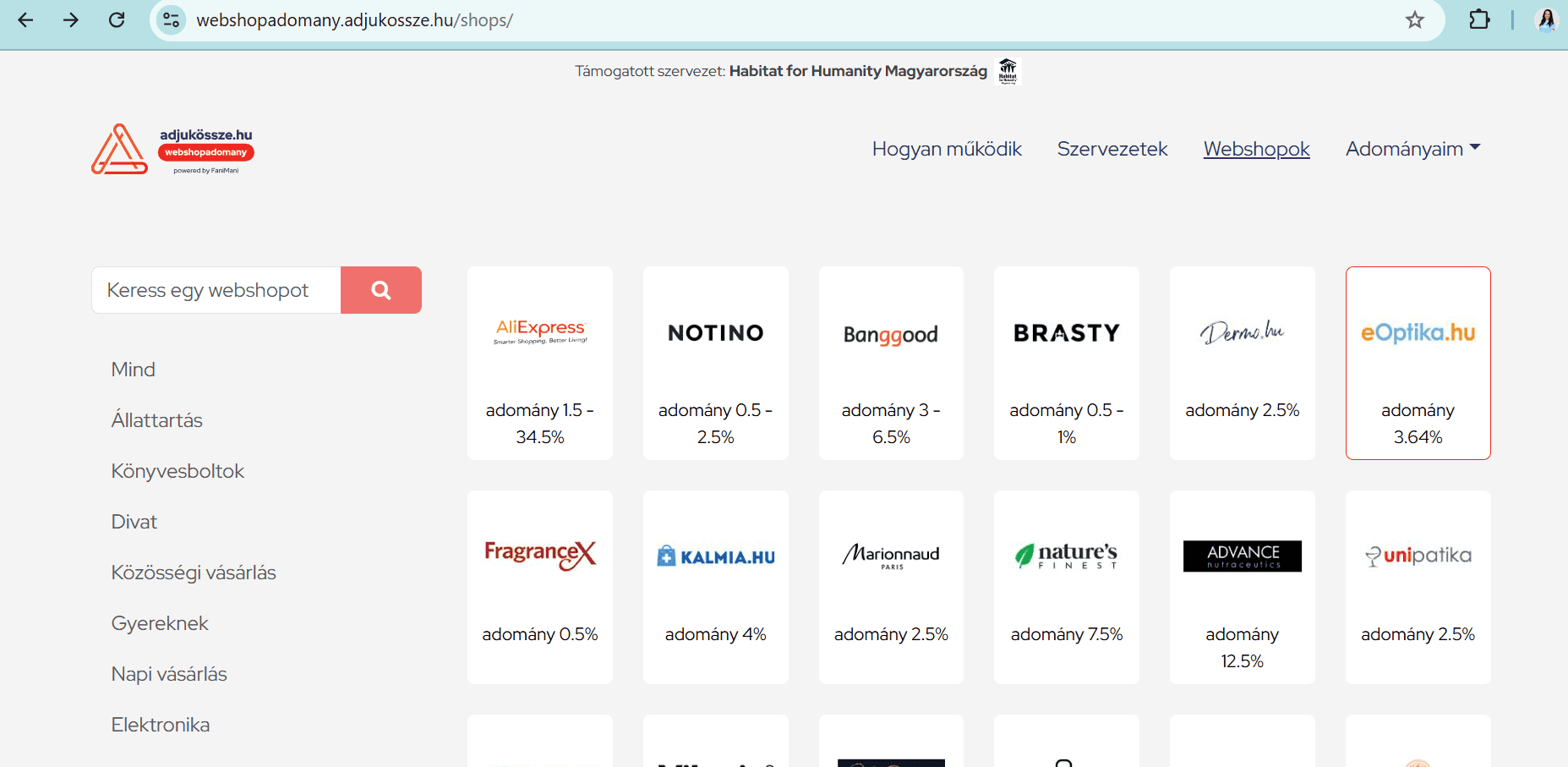Select the Könyvesboltok category filter
Image resolution: width=1568 pixels, height=767 pixels.
[x=178, y=471]
